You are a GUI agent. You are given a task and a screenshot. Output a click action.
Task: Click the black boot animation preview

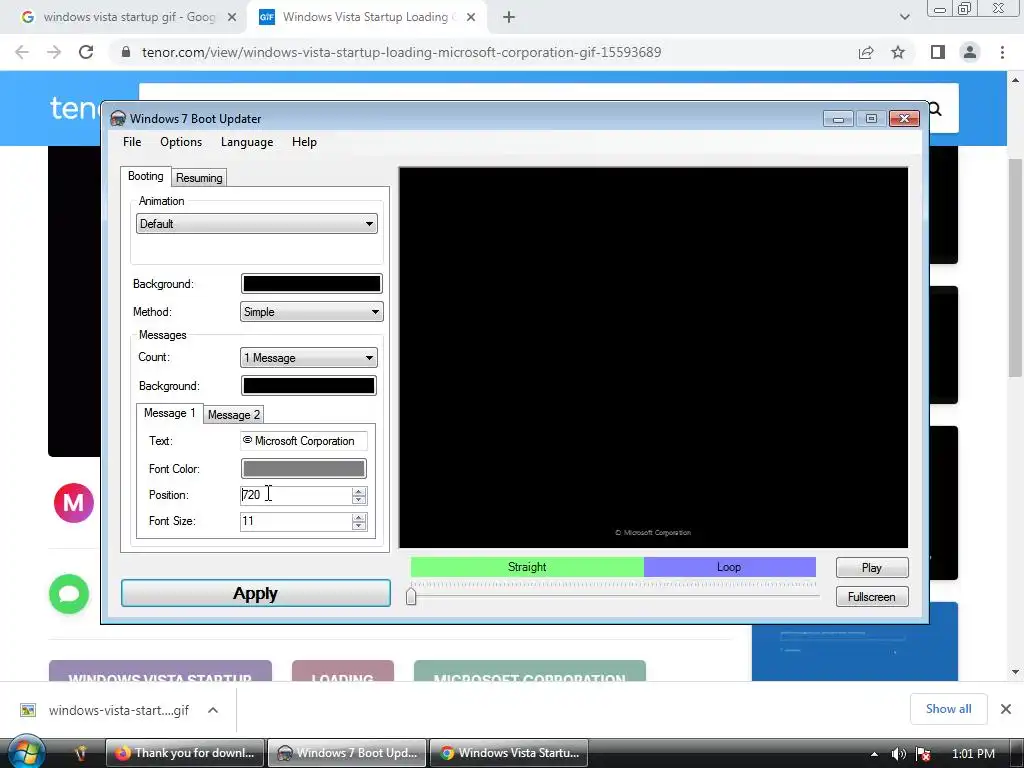(x=653, y=357)
